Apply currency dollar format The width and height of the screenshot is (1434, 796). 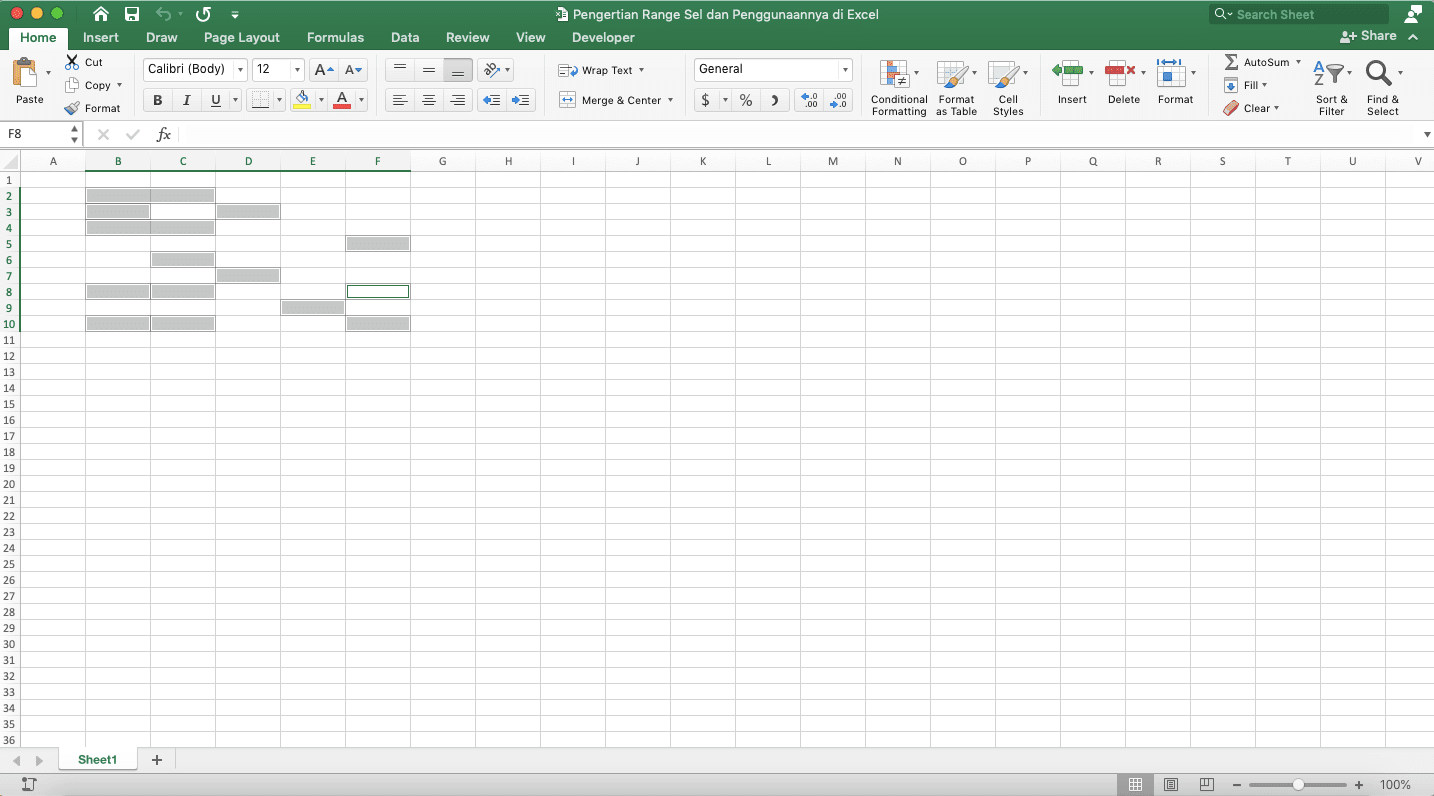pos(706,100)
